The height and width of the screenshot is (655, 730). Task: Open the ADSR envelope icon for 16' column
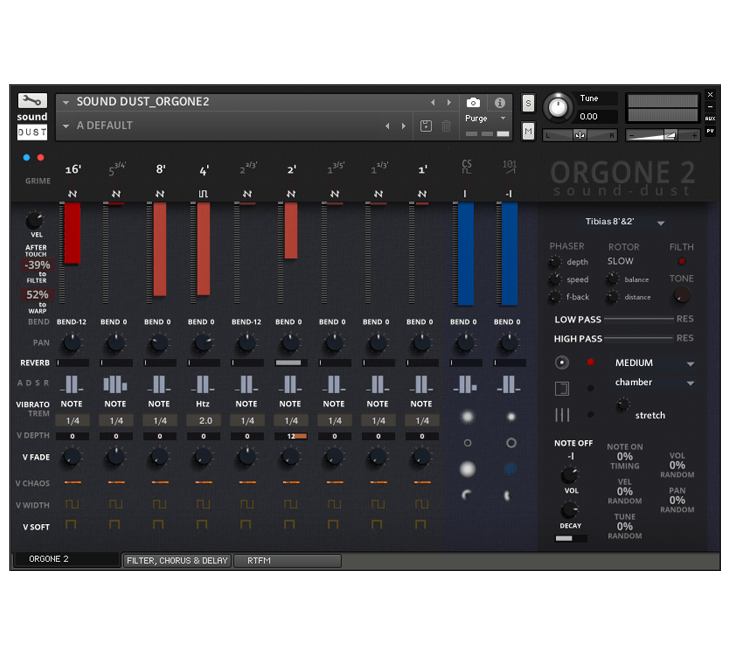72,384
